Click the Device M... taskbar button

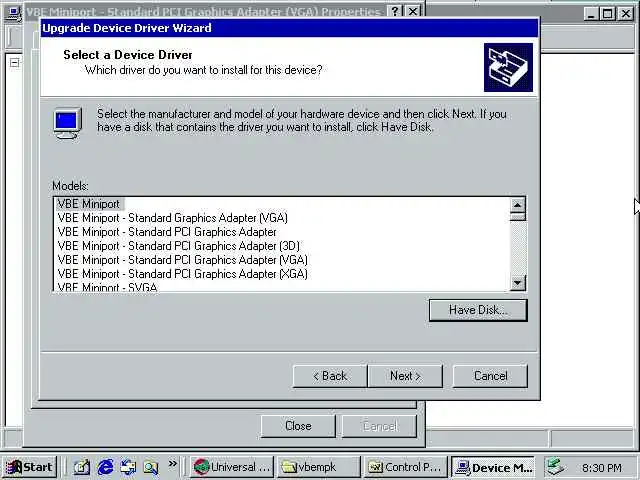coord(493,467)
